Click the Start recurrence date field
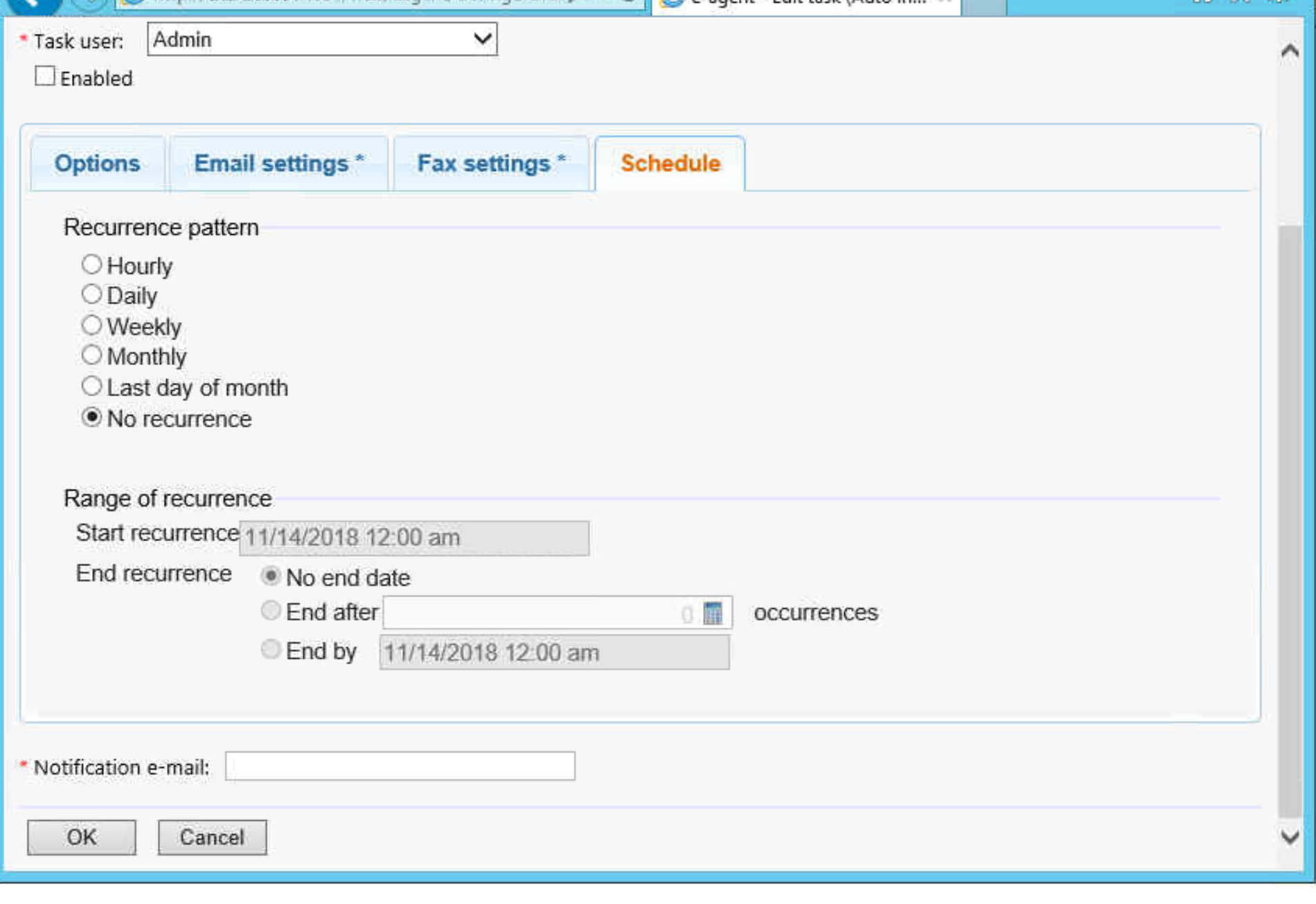The height and width of the screenshot is (904, 1316). tap(414, 538)
